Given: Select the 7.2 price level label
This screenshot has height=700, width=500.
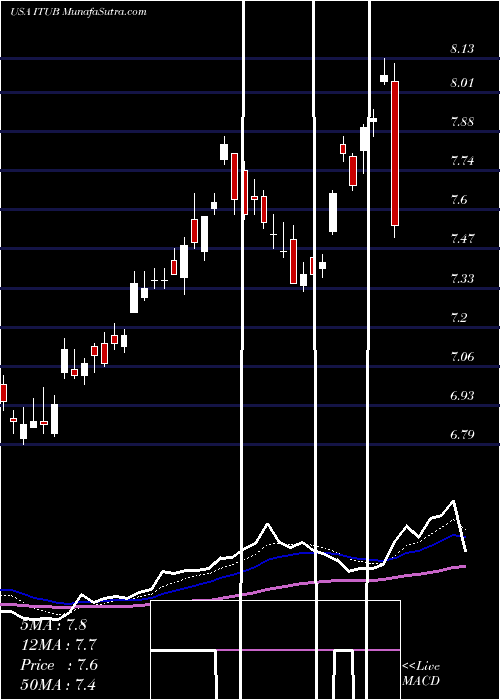Looking at the screenshot, I should point(459,317).
